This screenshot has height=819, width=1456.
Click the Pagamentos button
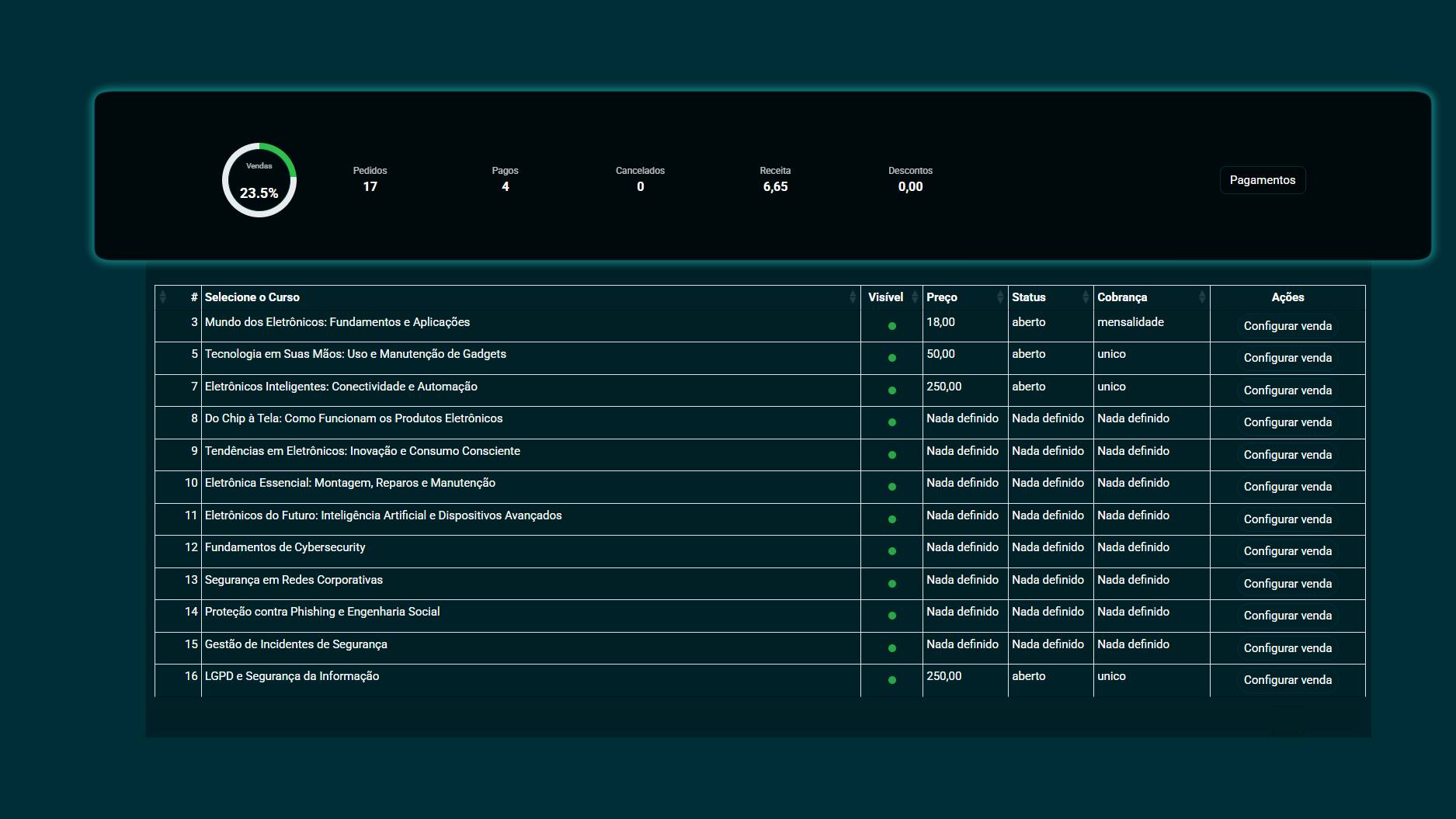(x=1262, y=180)
